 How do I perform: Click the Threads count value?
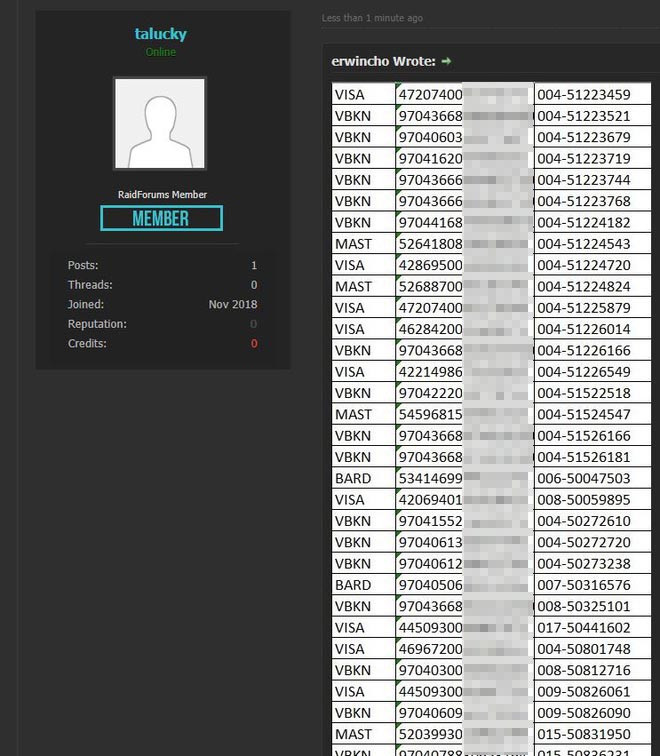(254, 285)
